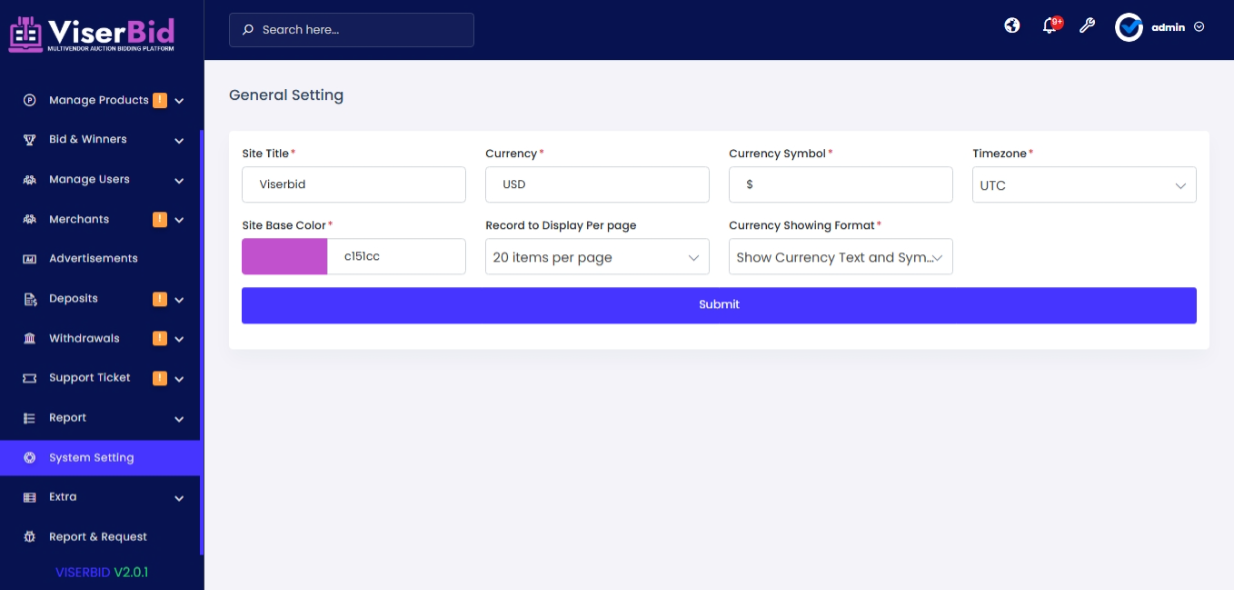Click the Support Ticket alert badge

(x=160, y=378)
